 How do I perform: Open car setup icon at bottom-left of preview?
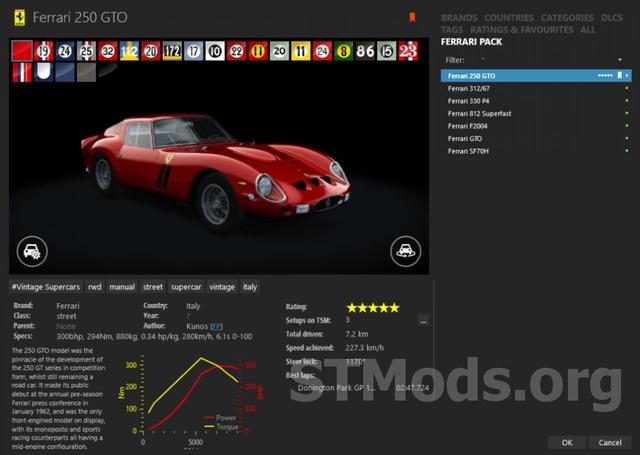click(x=32, y=252)
